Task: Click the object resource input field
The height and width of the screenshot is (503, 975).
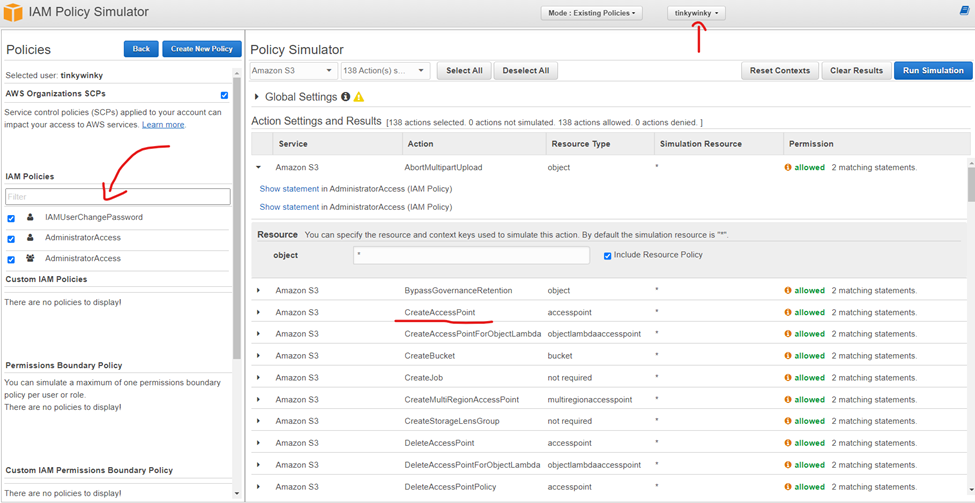Action: point(471,256)
